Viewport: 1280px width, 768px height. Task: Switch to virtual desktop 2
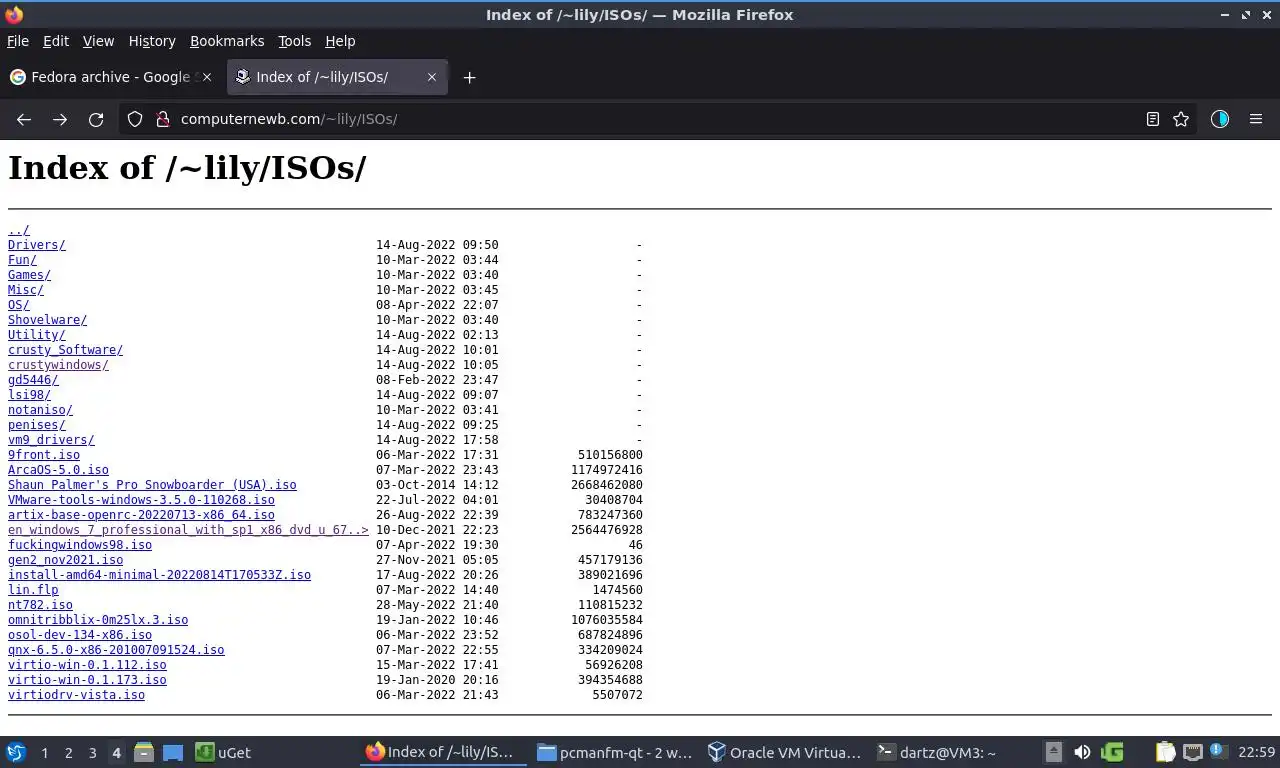click(x=68, y=753)
